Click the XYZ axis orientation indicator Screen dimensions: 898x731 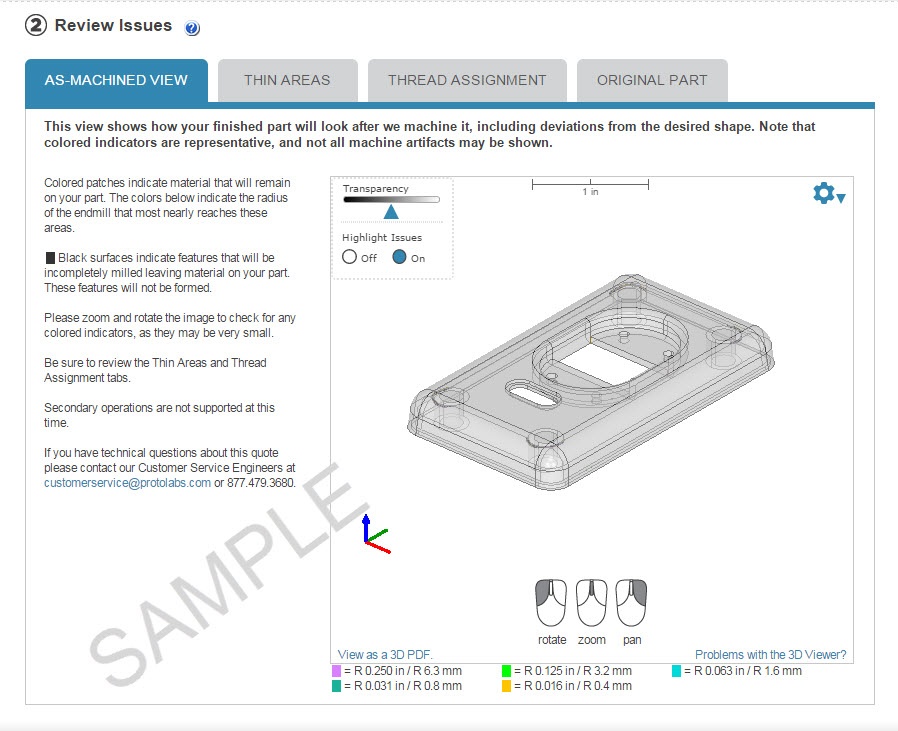pos(376,534)
